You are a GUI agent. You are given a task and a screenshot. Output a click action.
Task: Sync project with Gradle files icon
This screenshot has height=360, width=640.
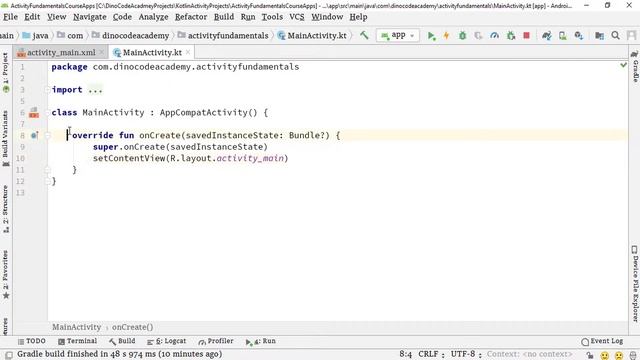click(547, 36)
